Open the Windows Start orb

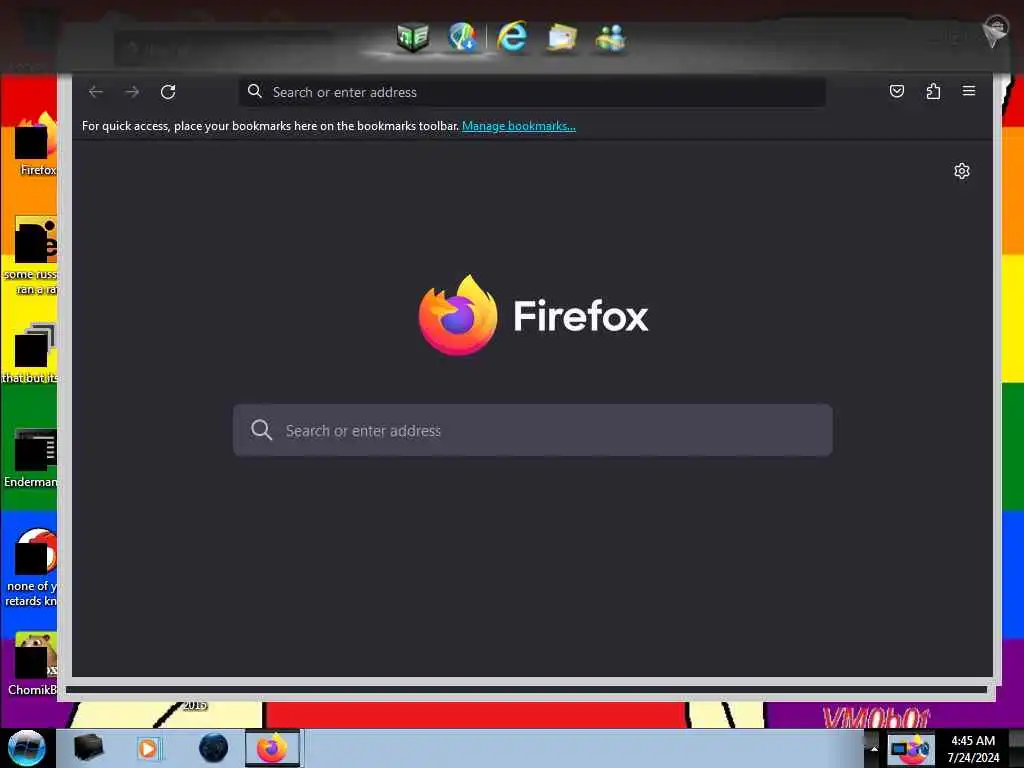click(27, 748)
